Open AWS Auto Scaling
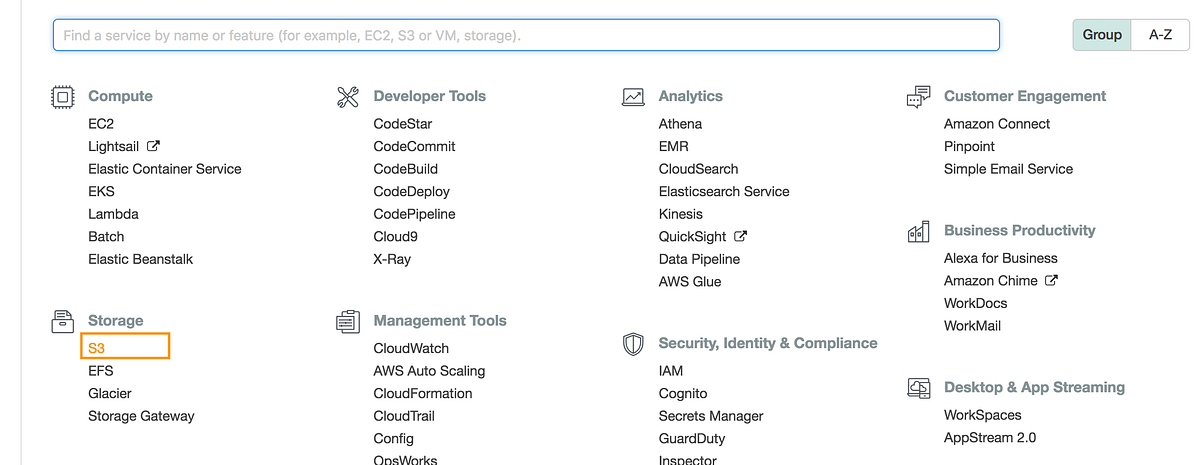The image size is (1200, 465). pyautogui.click(x=429, y=371)
